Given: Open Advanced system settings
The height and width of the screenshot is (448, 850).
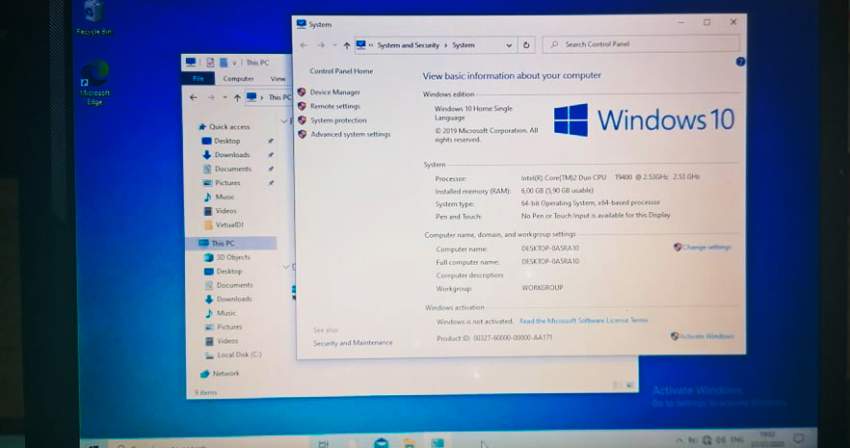Looking at the screenshot, I should tap(350, 134).
